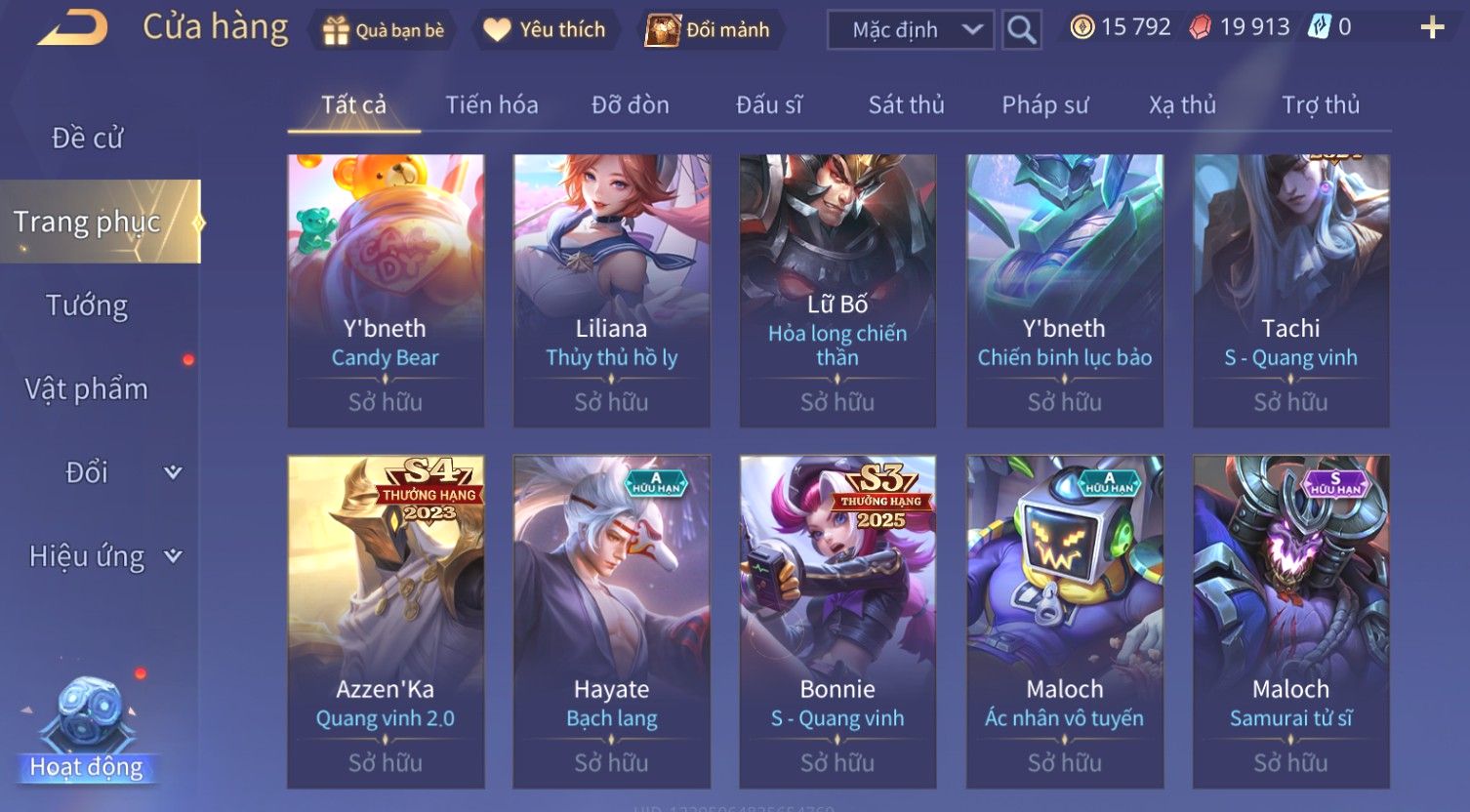Switch to the Tiến hóa tab
1470x812 pixels.
tap(492, 104)
